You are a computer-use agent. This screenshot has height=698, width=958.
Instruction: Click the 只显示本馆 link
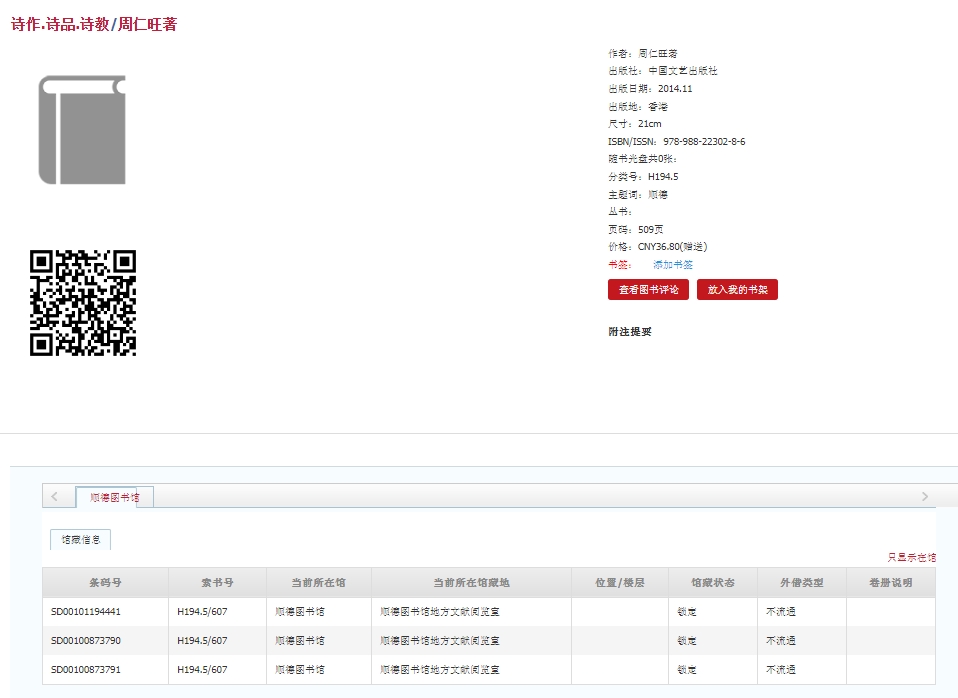[911, 557]
